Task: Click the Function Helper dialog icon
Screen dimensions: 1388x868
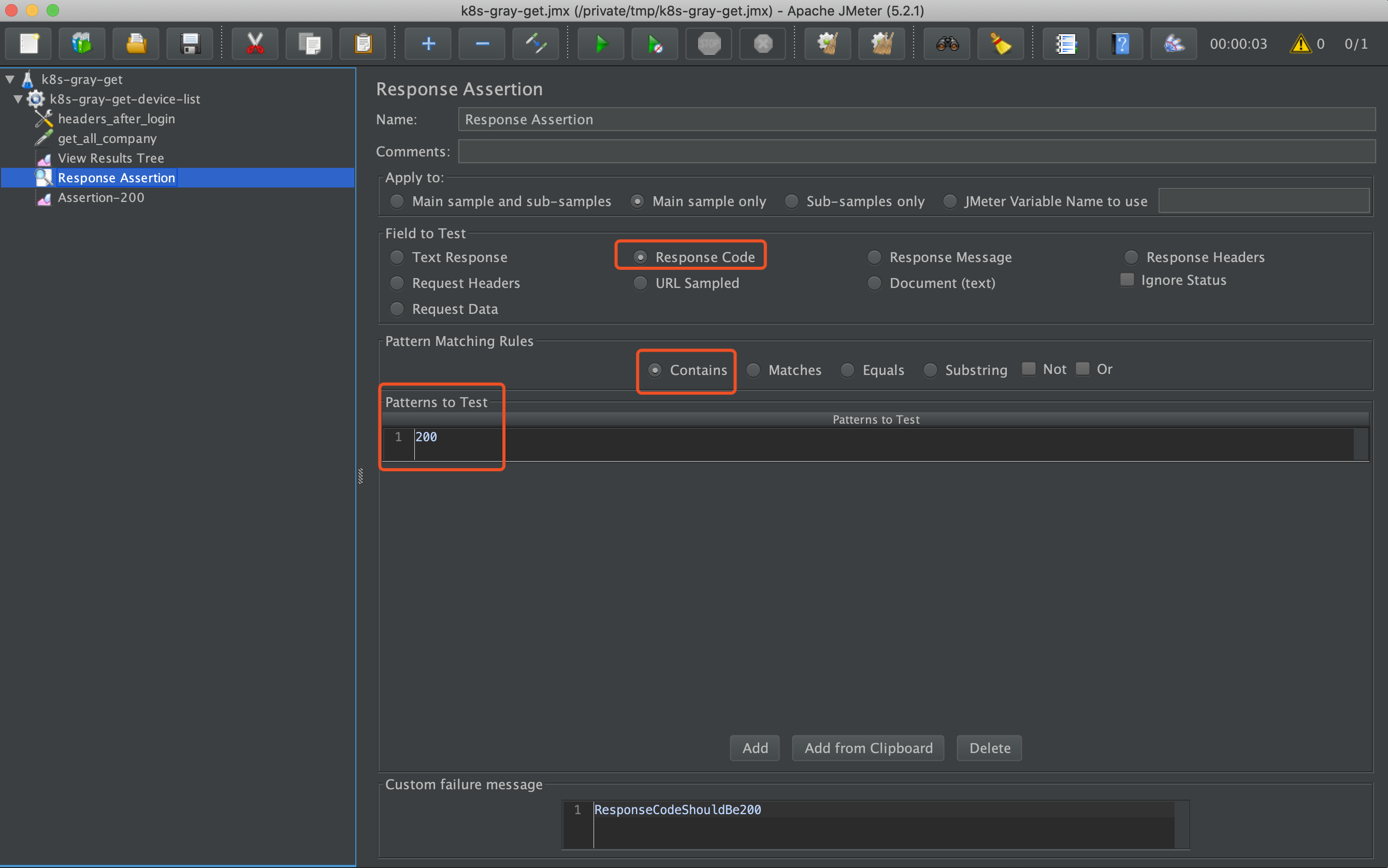Action: 1066,44
